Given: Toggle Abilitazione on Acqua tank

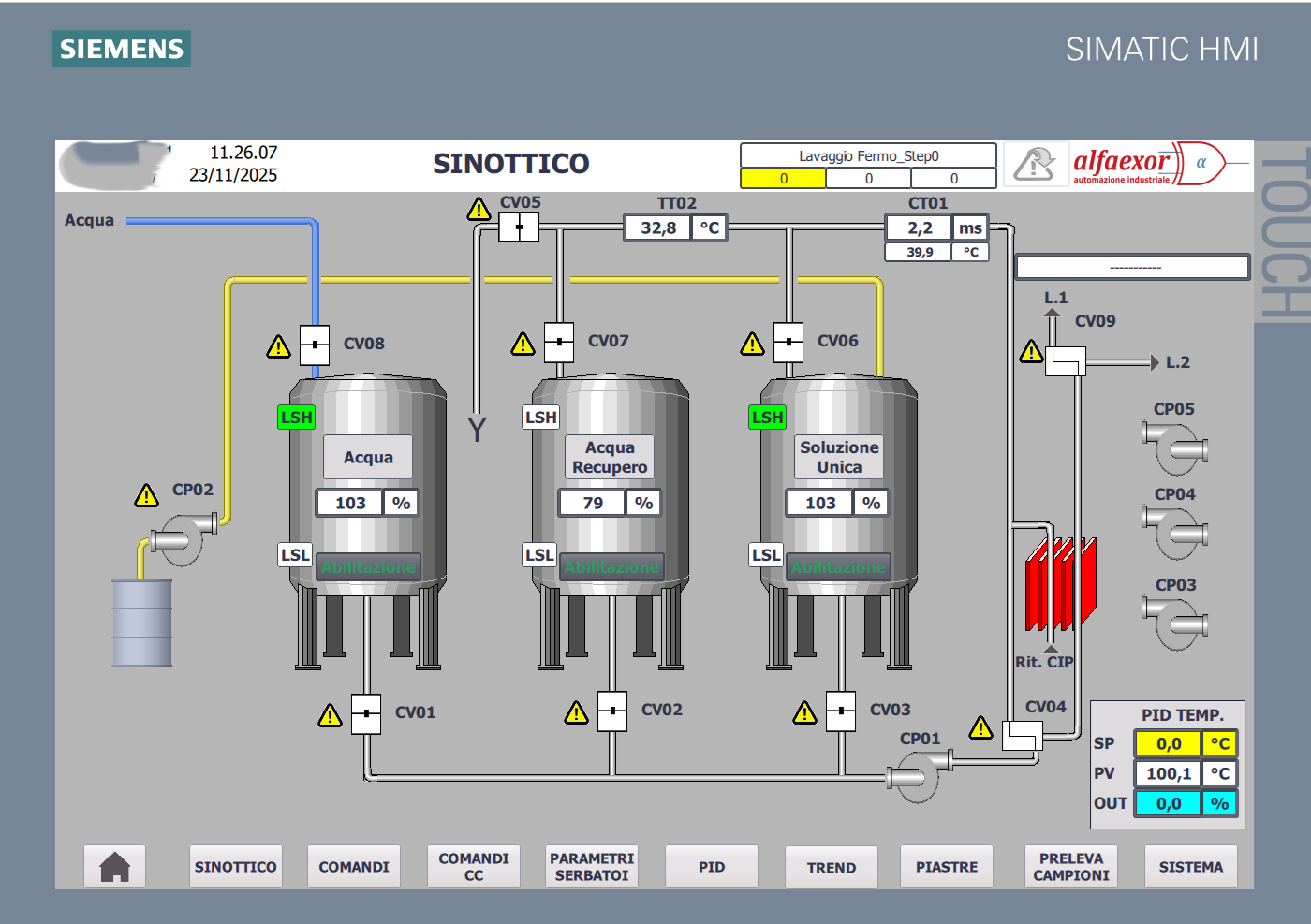Looking at the screenshot, I should [x=368, y=567].
